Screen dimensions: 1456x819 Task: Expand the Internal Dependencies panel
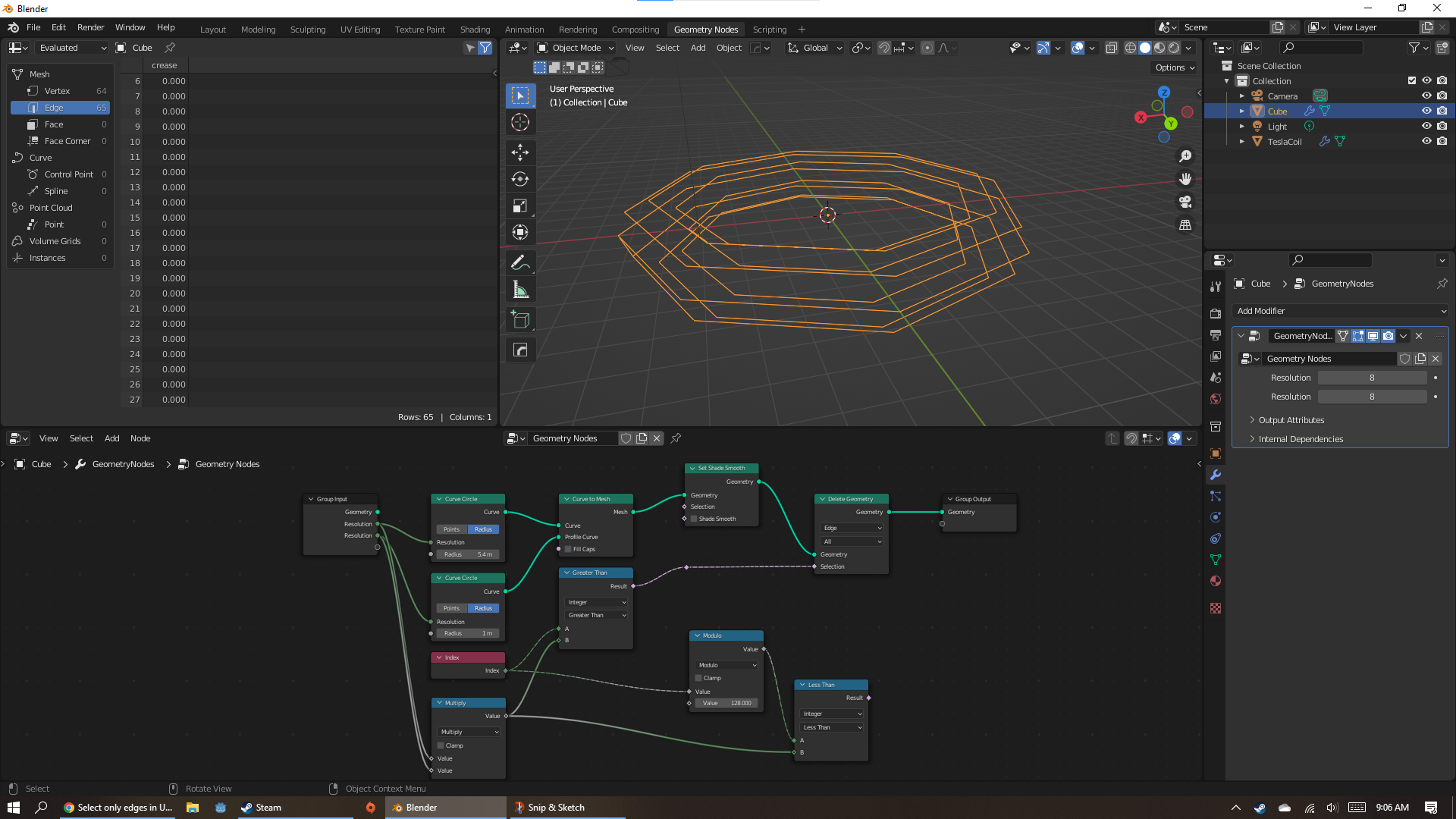pos(1300,439)
